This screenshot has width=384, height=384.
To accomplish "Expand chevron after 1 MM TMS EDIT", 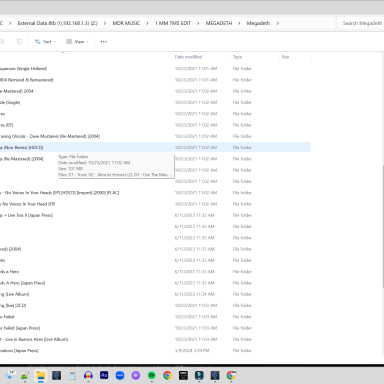I will (x=198, y=23).
